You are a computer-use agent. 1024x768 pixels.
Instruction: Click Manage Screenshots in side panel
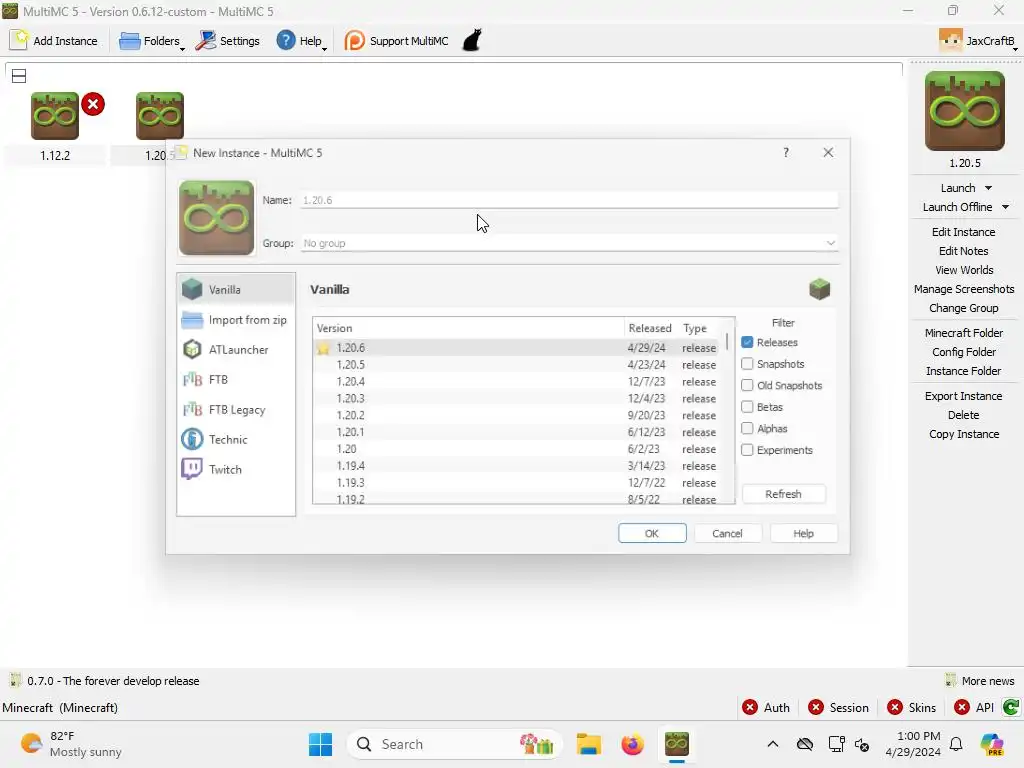point(963,289)
